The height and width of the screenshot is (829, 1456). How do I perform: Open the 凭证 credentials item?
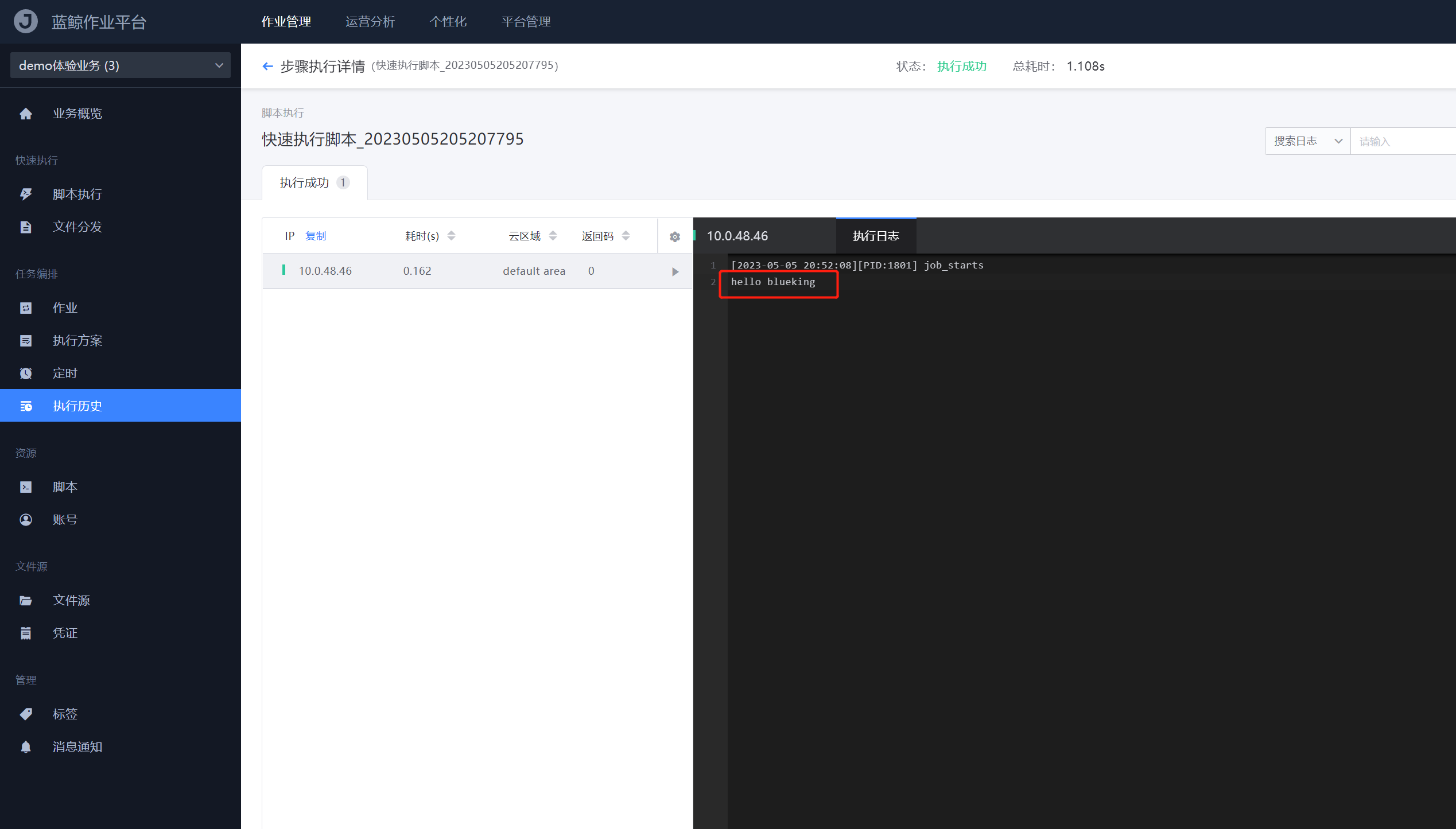coord(64,633)
